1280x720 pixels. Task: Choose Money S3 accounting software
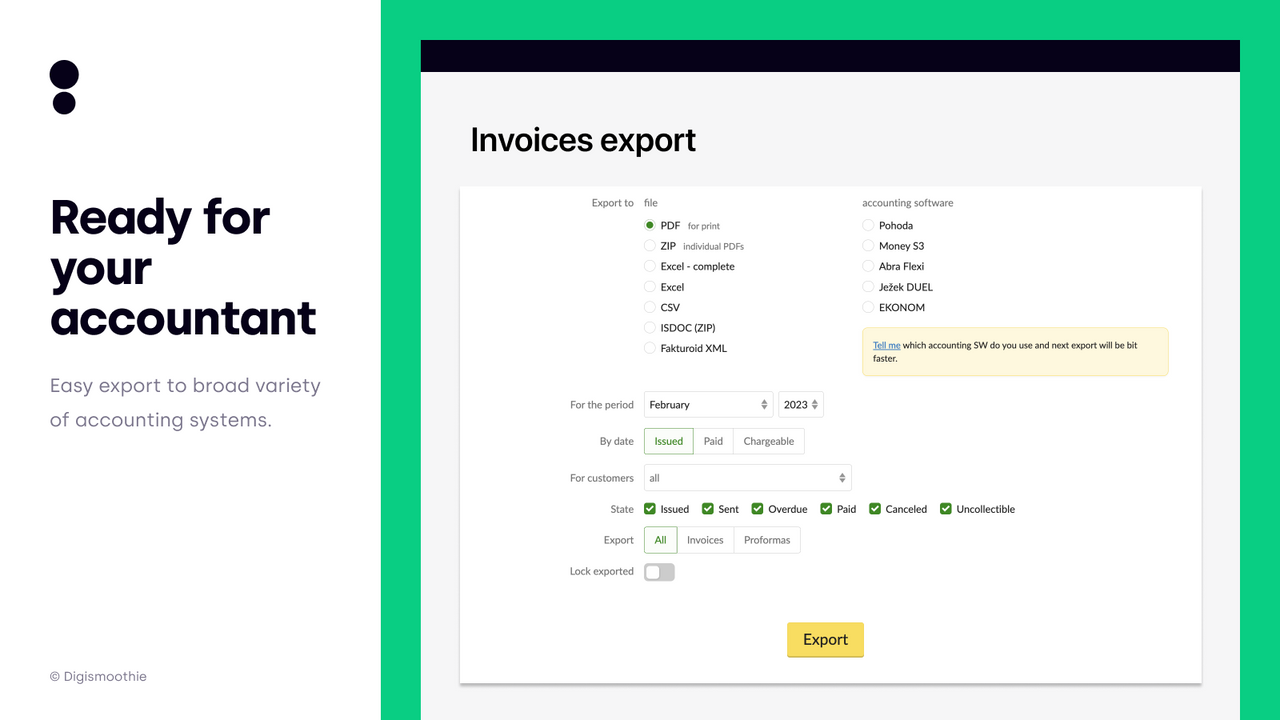[x=867, y=246]
